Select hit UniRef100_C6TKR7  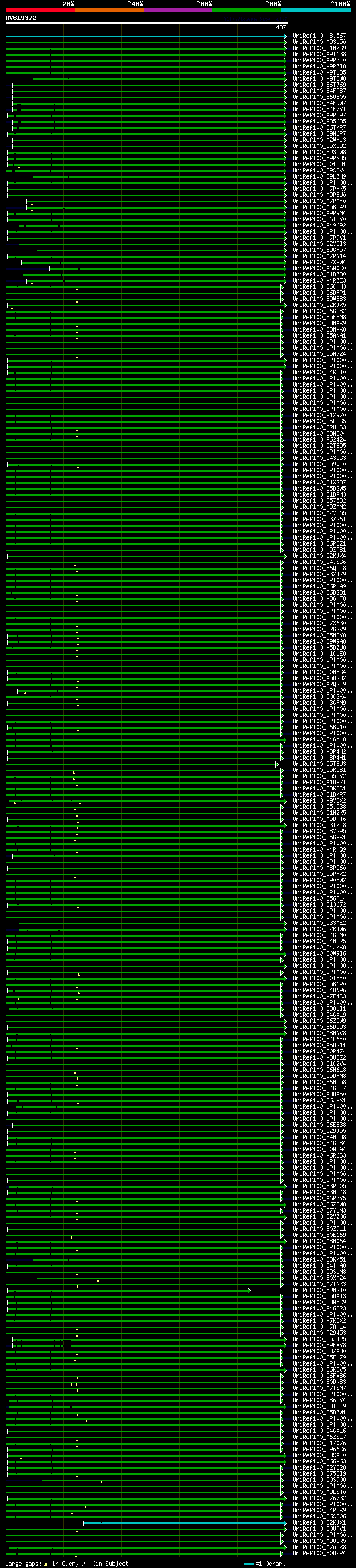[319, 128]
